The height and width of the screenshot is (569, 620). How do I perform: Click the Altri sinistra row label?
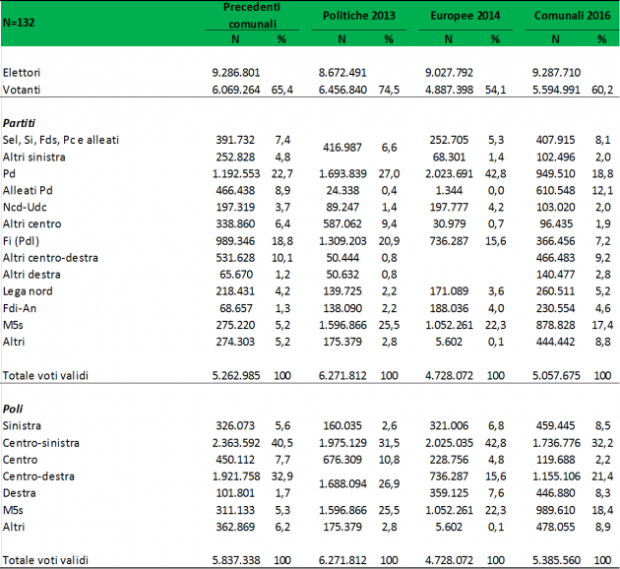pos(34,157)
